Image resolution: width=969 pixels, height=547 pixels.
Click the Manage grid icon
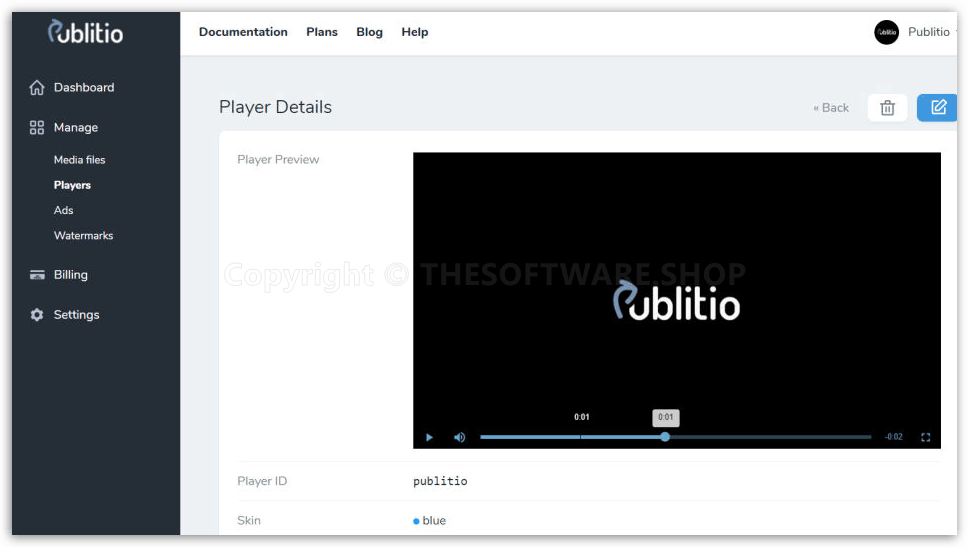pyautogui.click(x=37, y=127)
